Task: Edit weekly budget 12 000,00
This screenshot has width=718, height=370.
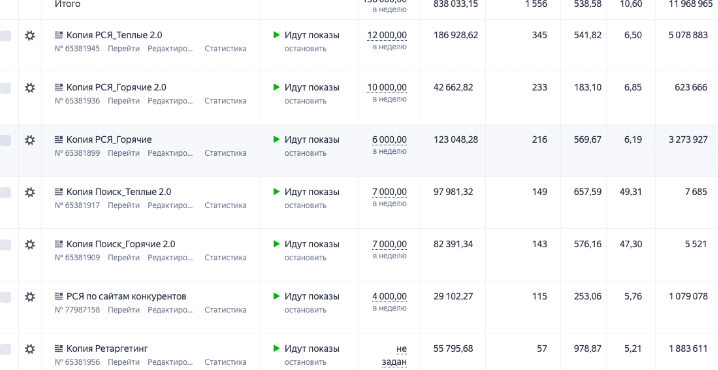Action: [x=387, y=35]
